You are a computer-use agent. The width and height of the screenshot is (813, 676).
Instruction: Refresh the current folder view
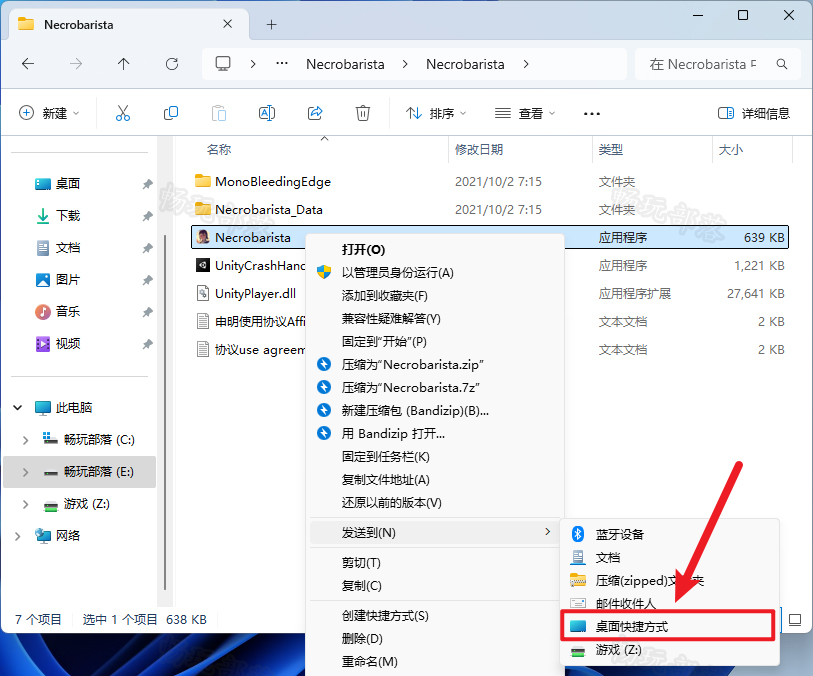pyautogui.click(x=172, y=64)
